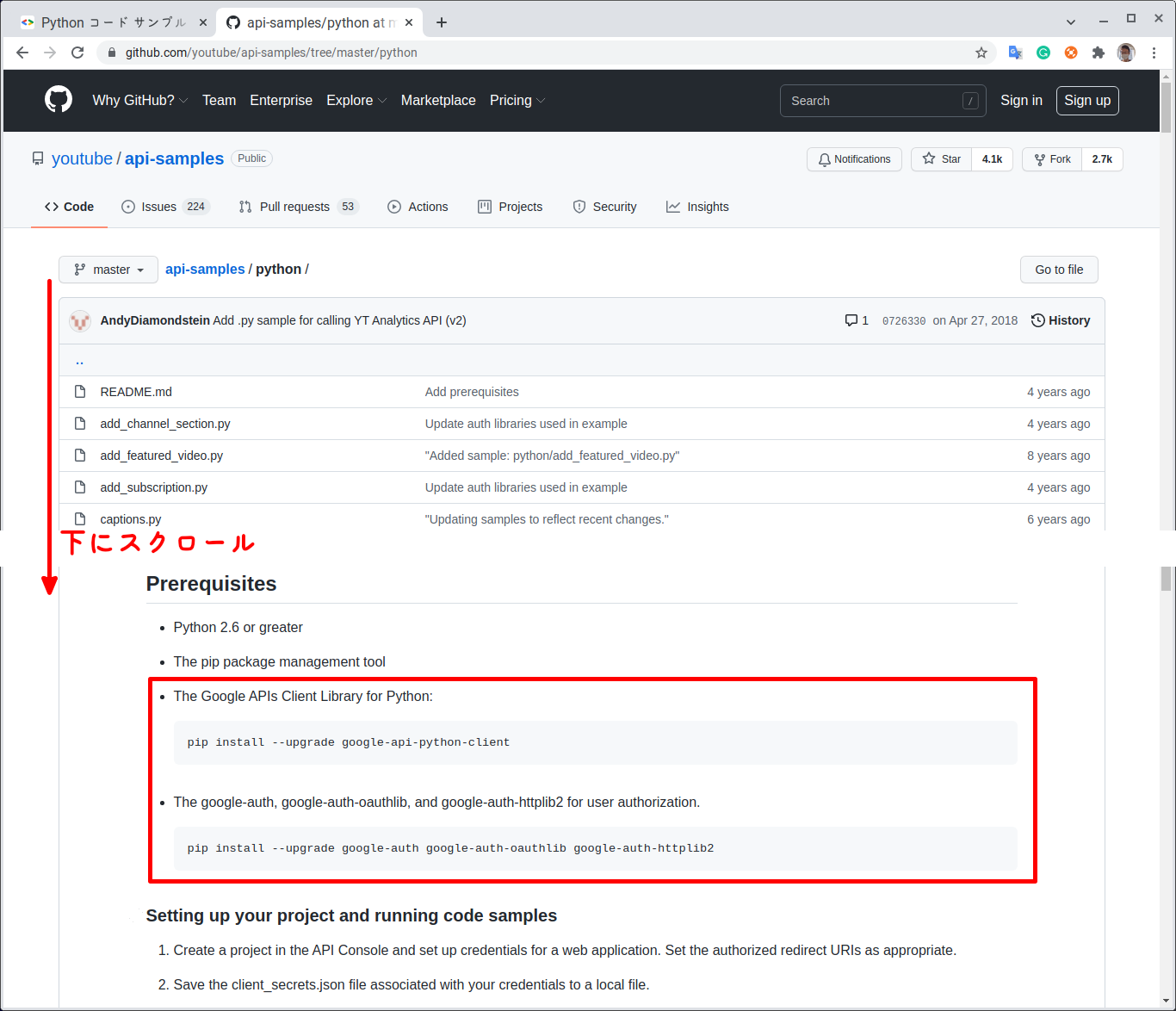Open the README.md file link

(135, 391)
